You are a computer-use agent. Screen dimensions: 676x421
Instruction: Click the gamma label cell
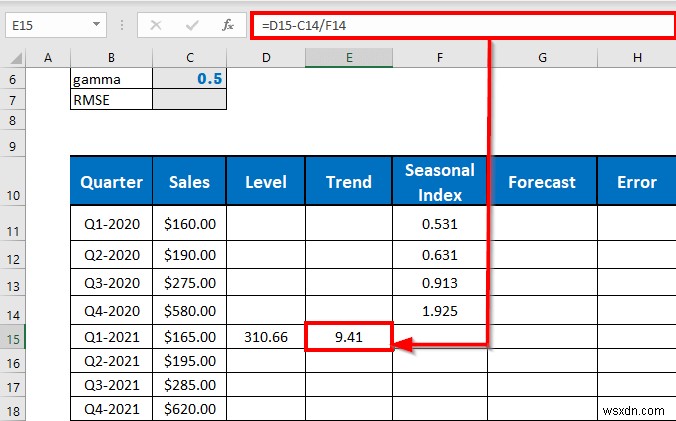point(111,79)
